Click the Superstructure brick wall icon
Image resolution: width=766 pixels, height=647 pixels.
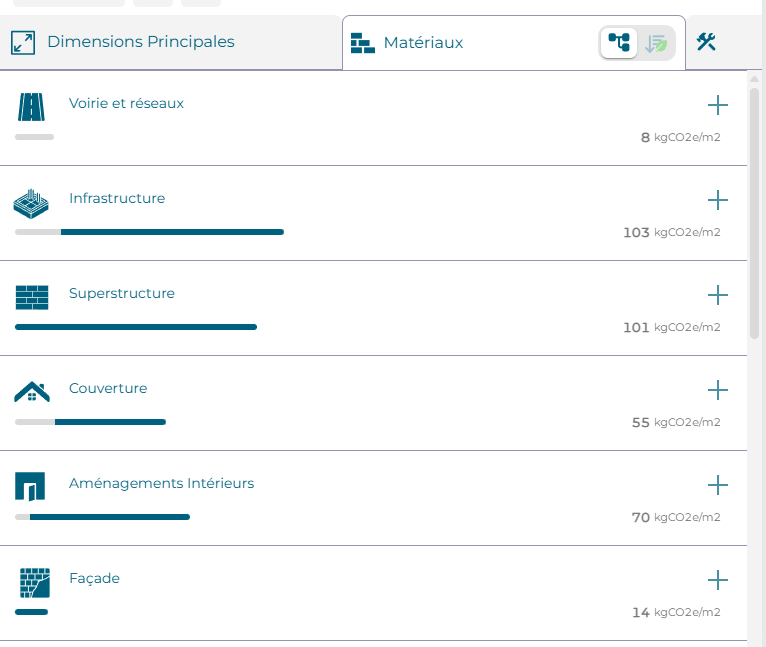click(x=31, y=297)
